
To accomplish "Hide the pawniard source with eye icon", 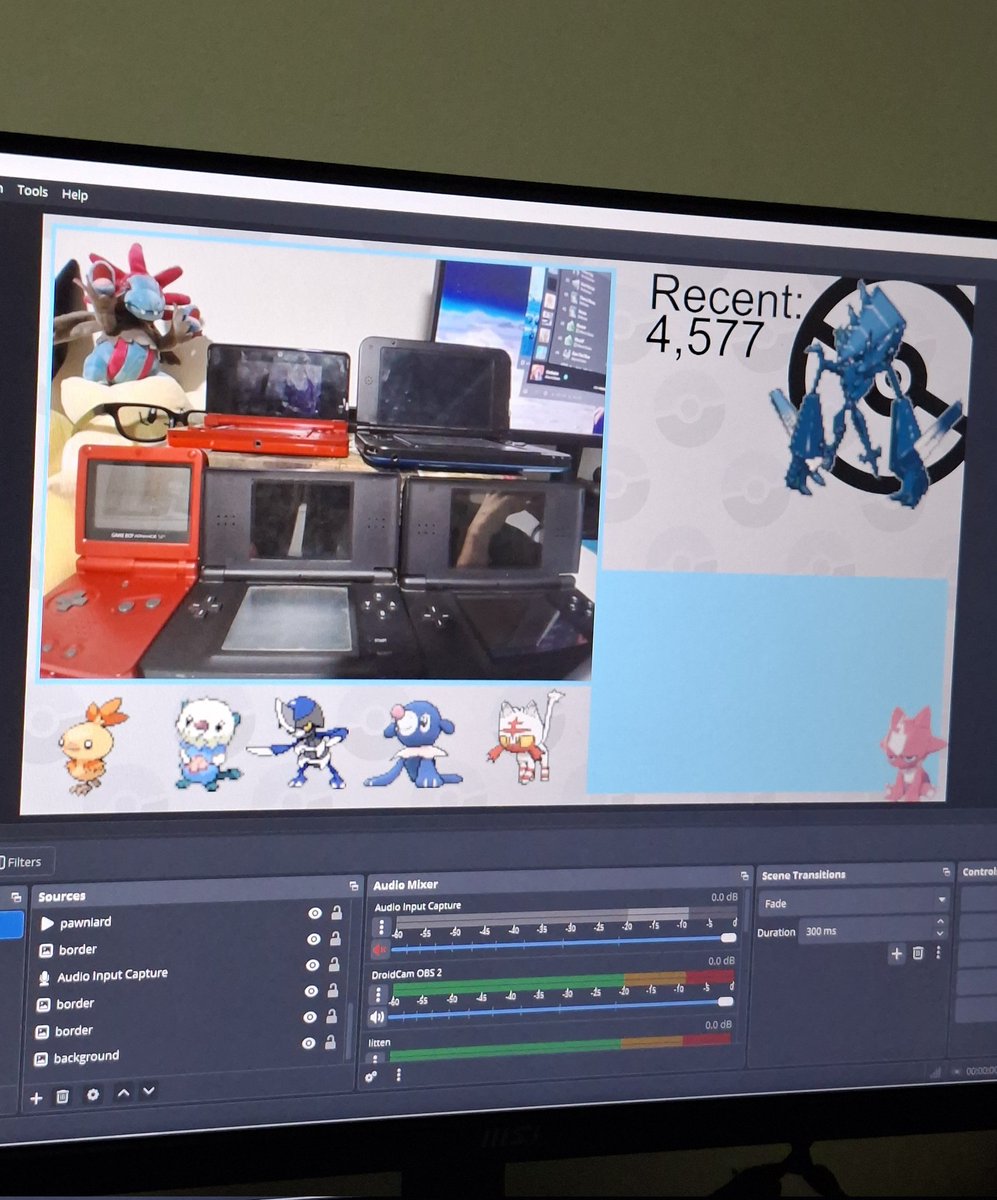I will (314, 913).
